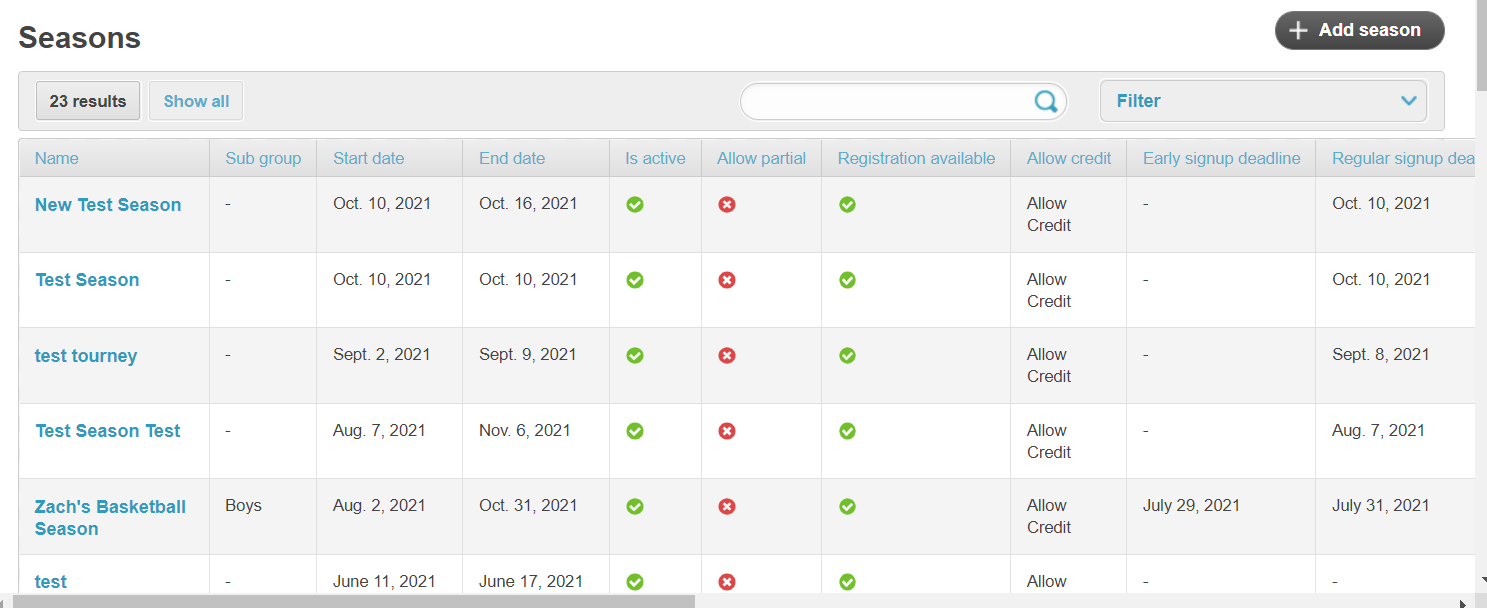Click the 23 results button
Screen dimensions: 1487x608
click(88, 101)
